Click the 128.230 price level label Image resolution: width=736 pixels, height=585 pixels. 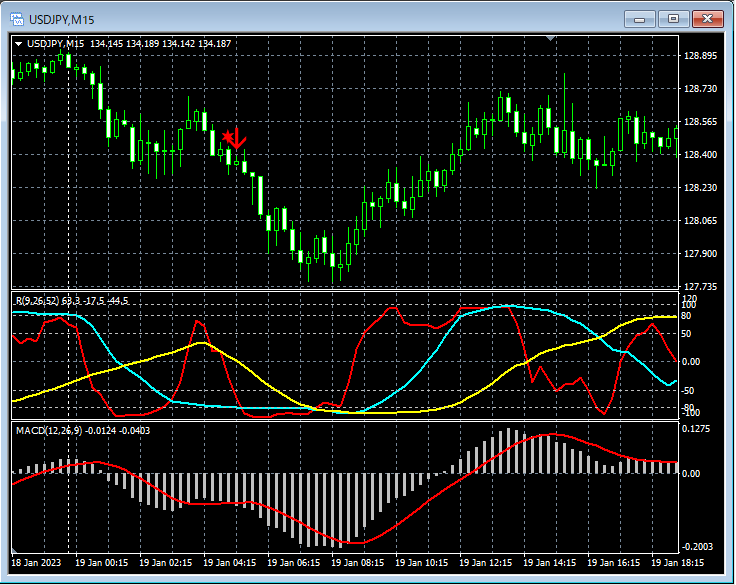coord(700,187)
